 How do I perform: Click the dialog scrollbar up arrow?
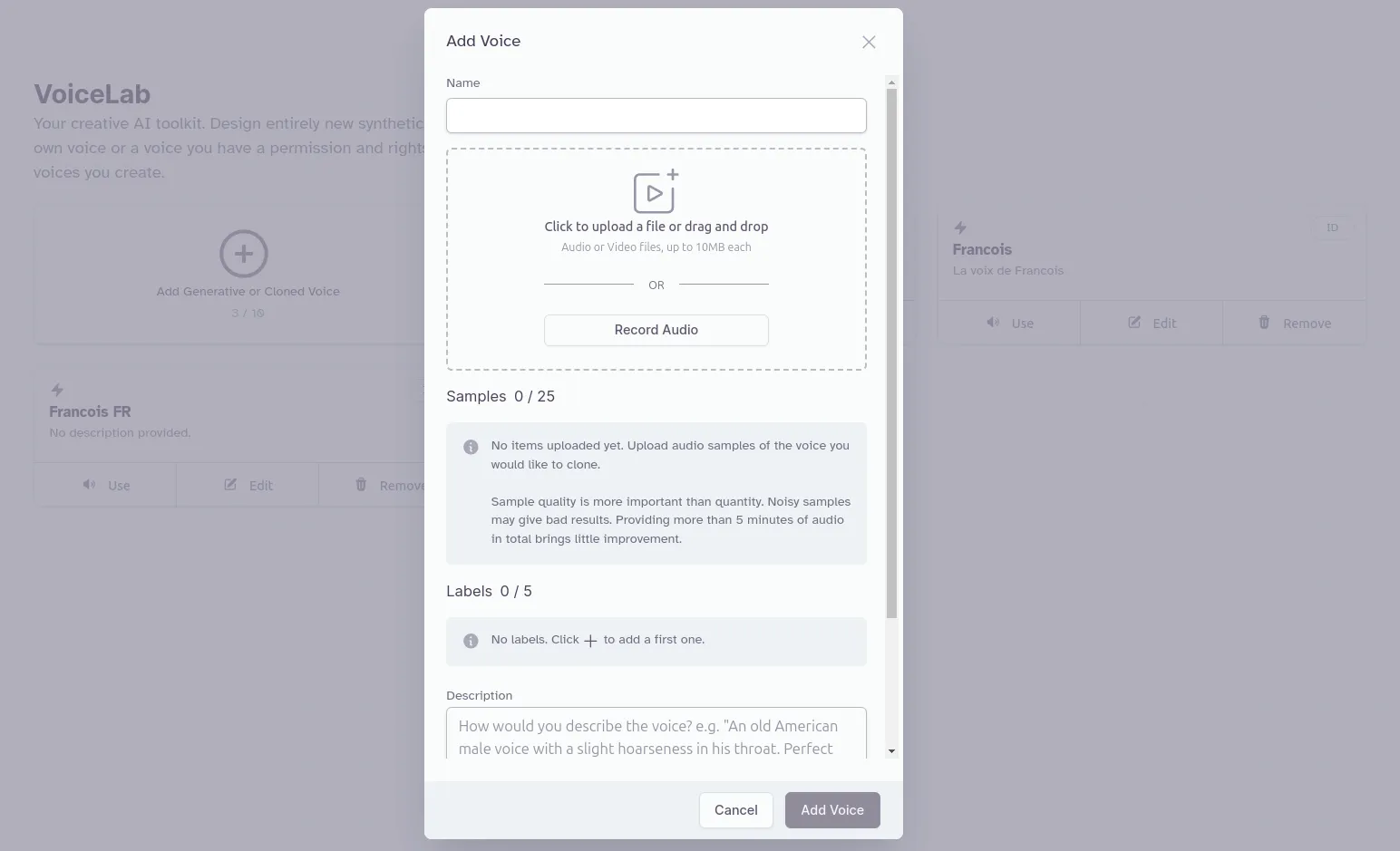(891, 82)
